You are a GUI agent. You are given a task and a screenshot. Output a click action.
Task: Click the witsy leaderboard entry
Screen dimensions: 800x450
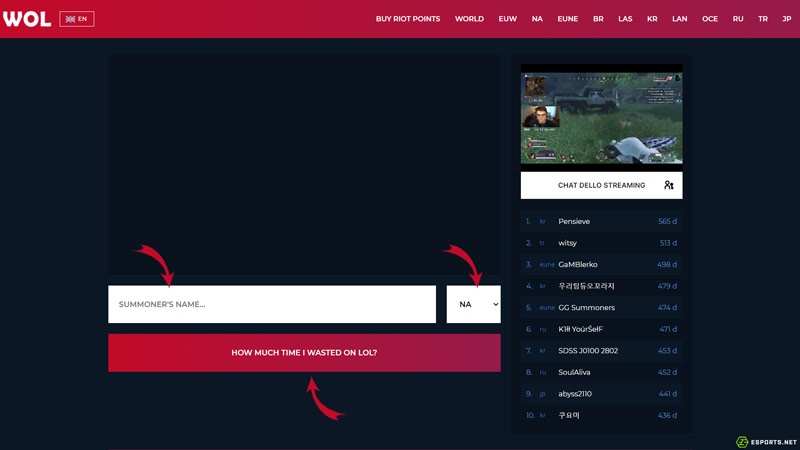(567, 243)
